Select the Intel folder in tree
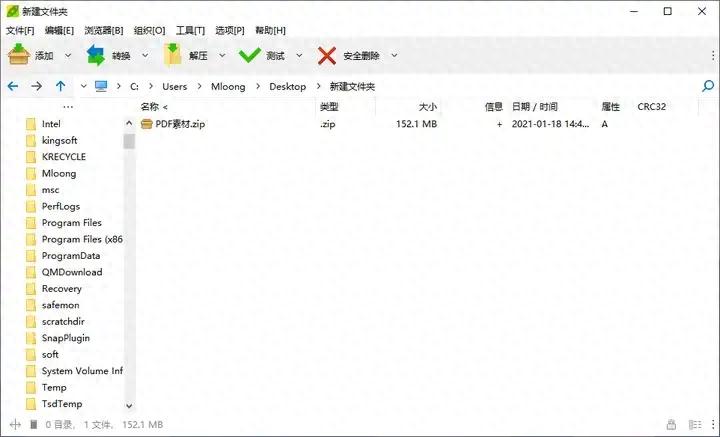This screenshot has height=437, width=720. (x=51, y=124)
